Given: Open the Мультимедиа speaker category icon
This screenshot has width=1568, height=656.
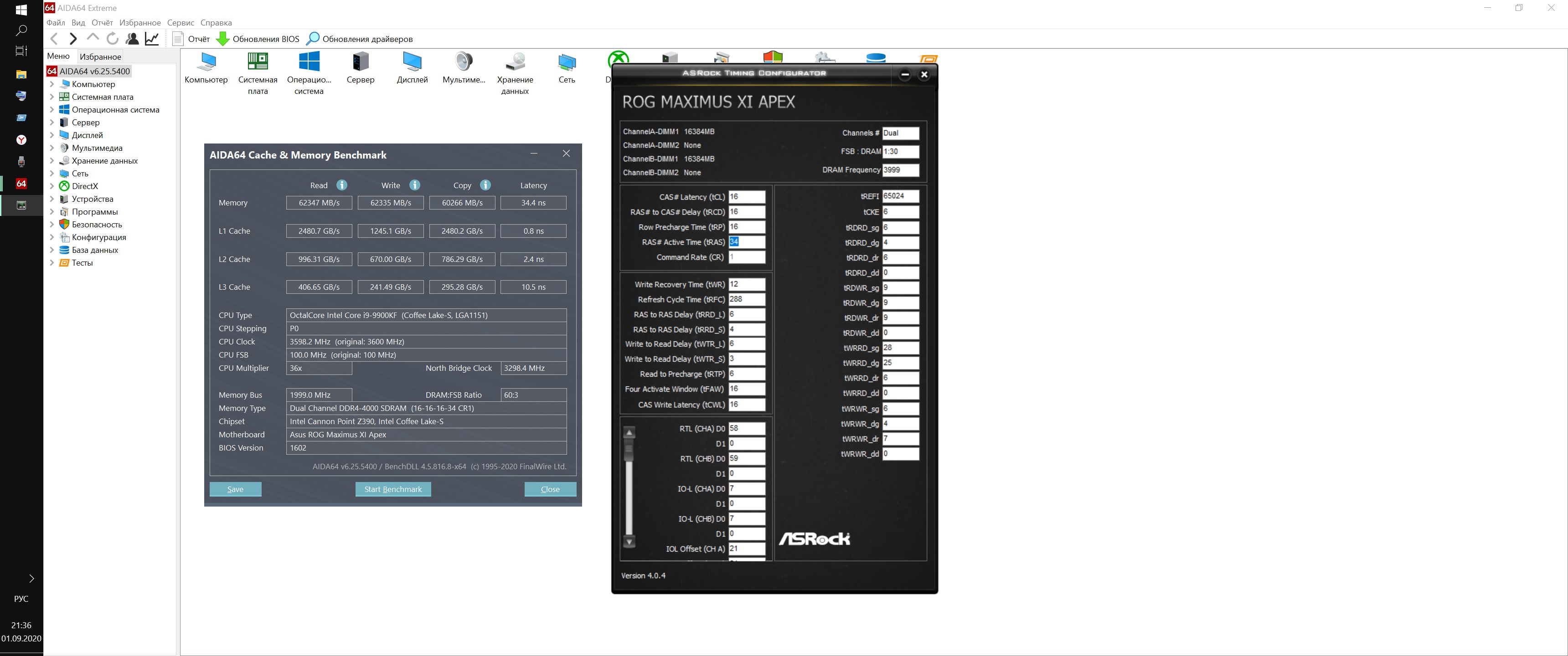Looking at the screenshot, I should [464, 62].
